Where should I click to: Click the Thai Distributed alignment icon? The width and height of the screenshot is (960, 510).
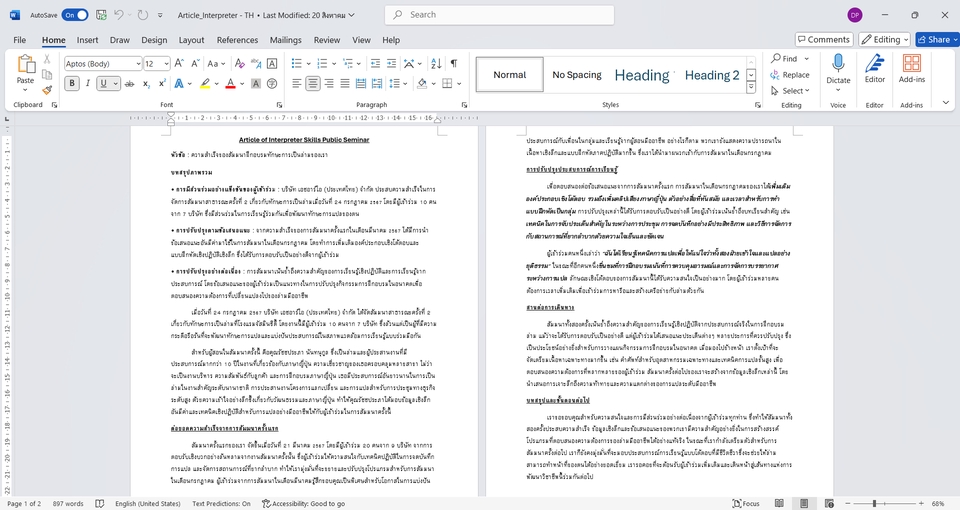point(377,84)
